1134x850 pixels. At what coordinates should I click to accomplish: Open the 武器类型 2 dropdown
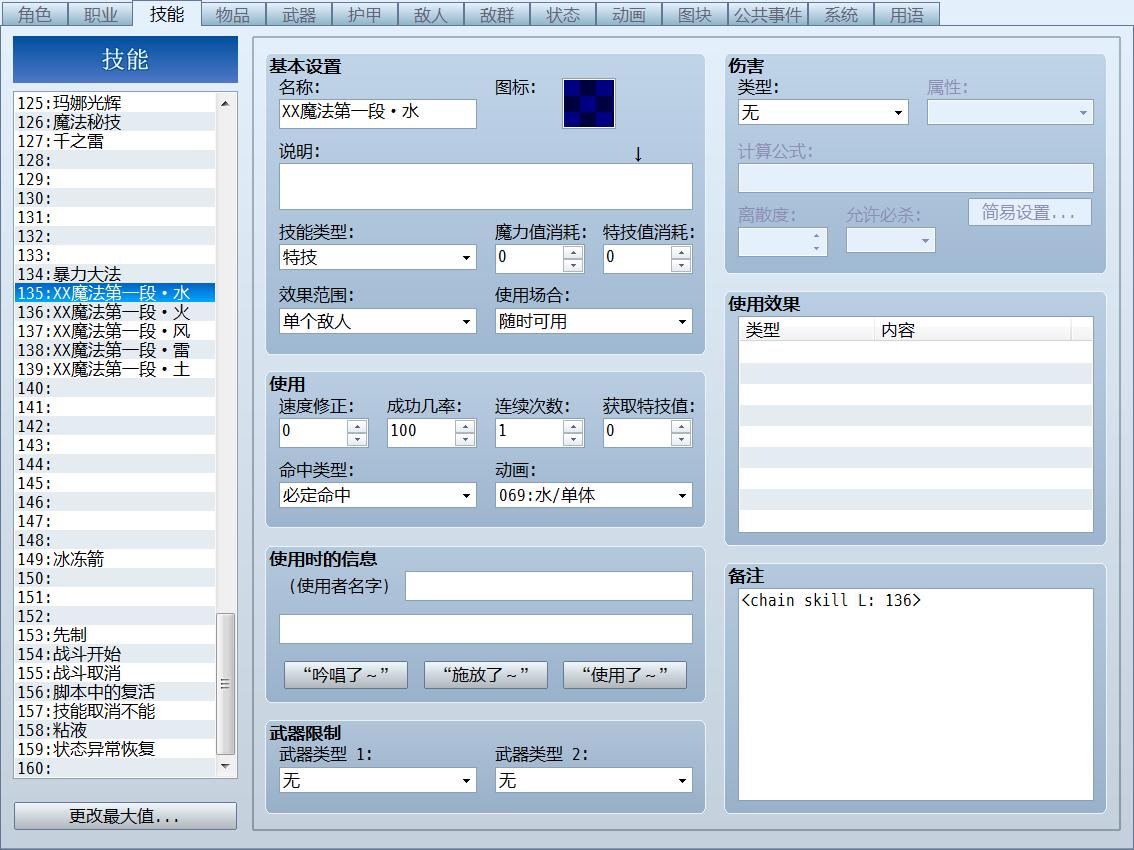(594, 780)
